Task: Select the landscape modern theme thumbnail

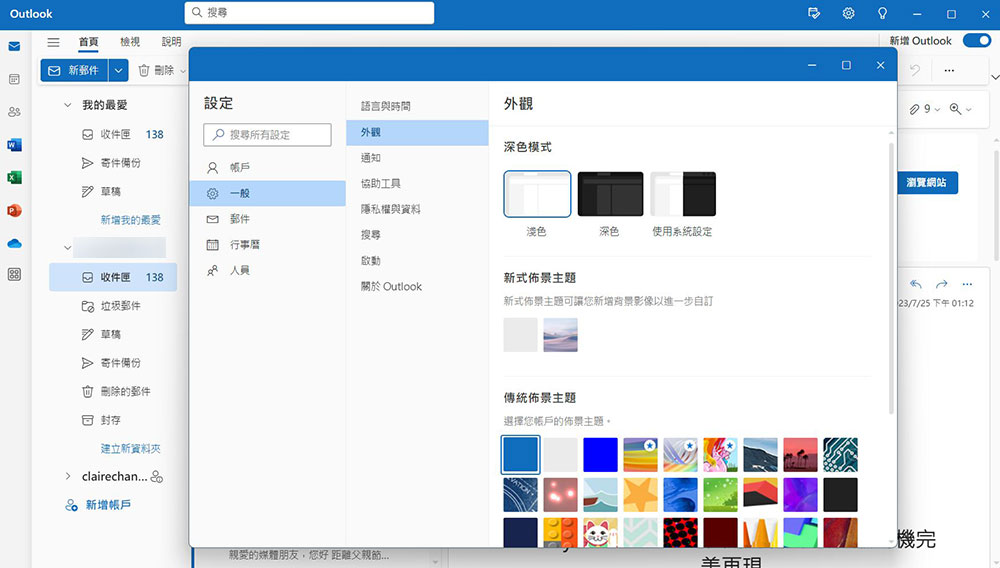Action: coord(561,335)
